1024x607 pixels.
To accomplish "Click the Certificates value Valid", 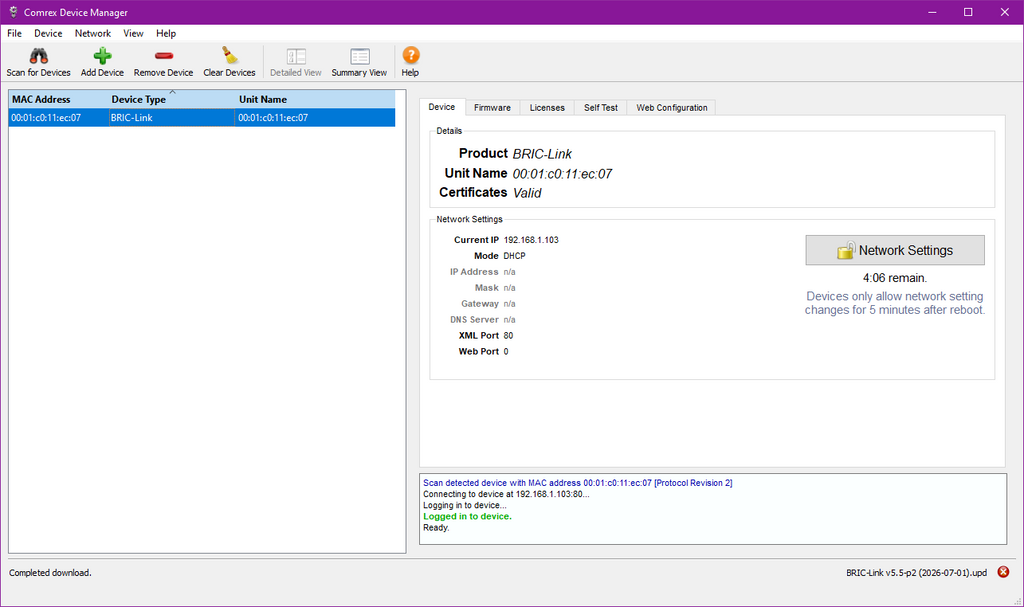I will (527, 193).
